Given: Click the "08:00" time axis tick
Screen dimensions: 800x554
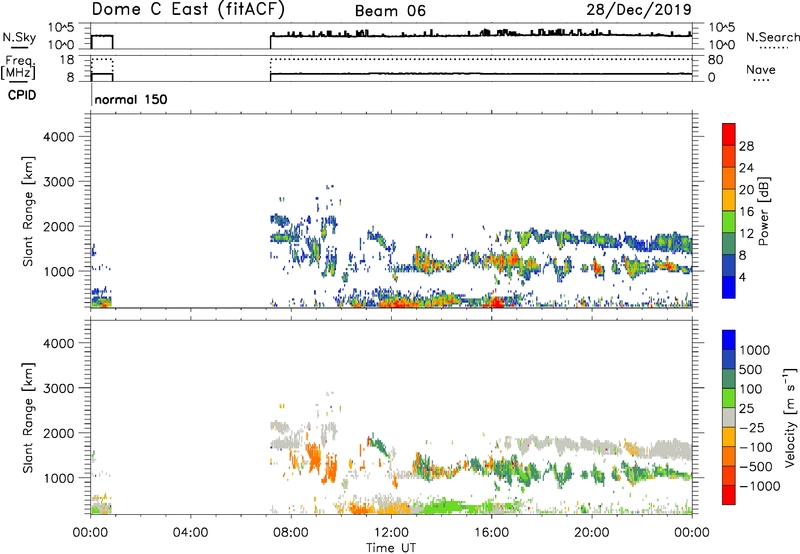Looking at the screenshot, I should [291, 533].
